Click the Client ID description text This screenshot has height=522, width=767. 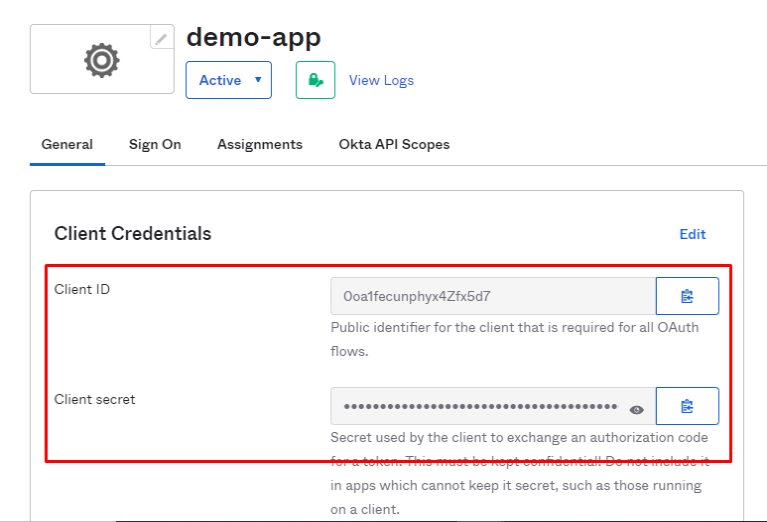click(x=516, y=338)
